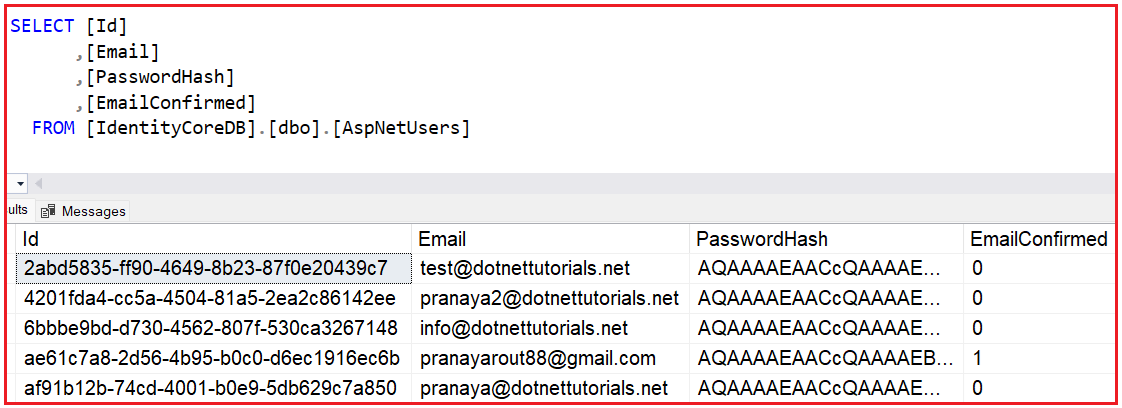Open the partially visible Results tab

[x=19, y=210]
